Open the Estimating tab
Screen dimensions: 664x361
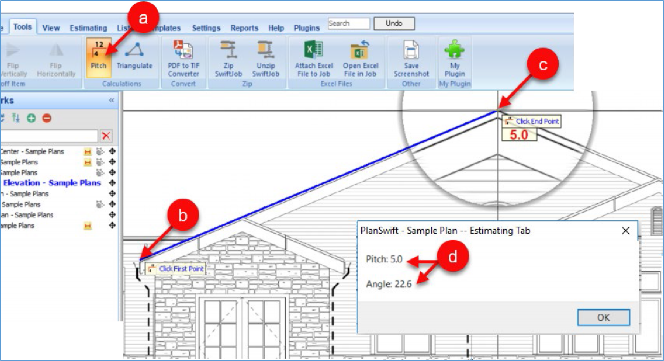[x=88, y=28]
